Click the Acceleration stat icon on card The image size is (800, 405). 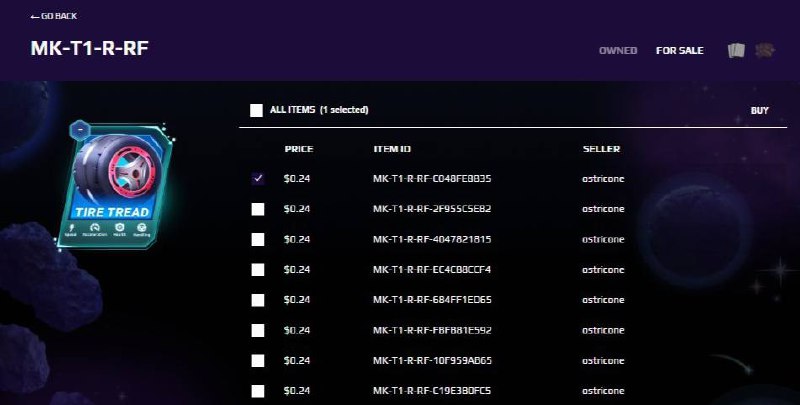click(x=94, y=227)
